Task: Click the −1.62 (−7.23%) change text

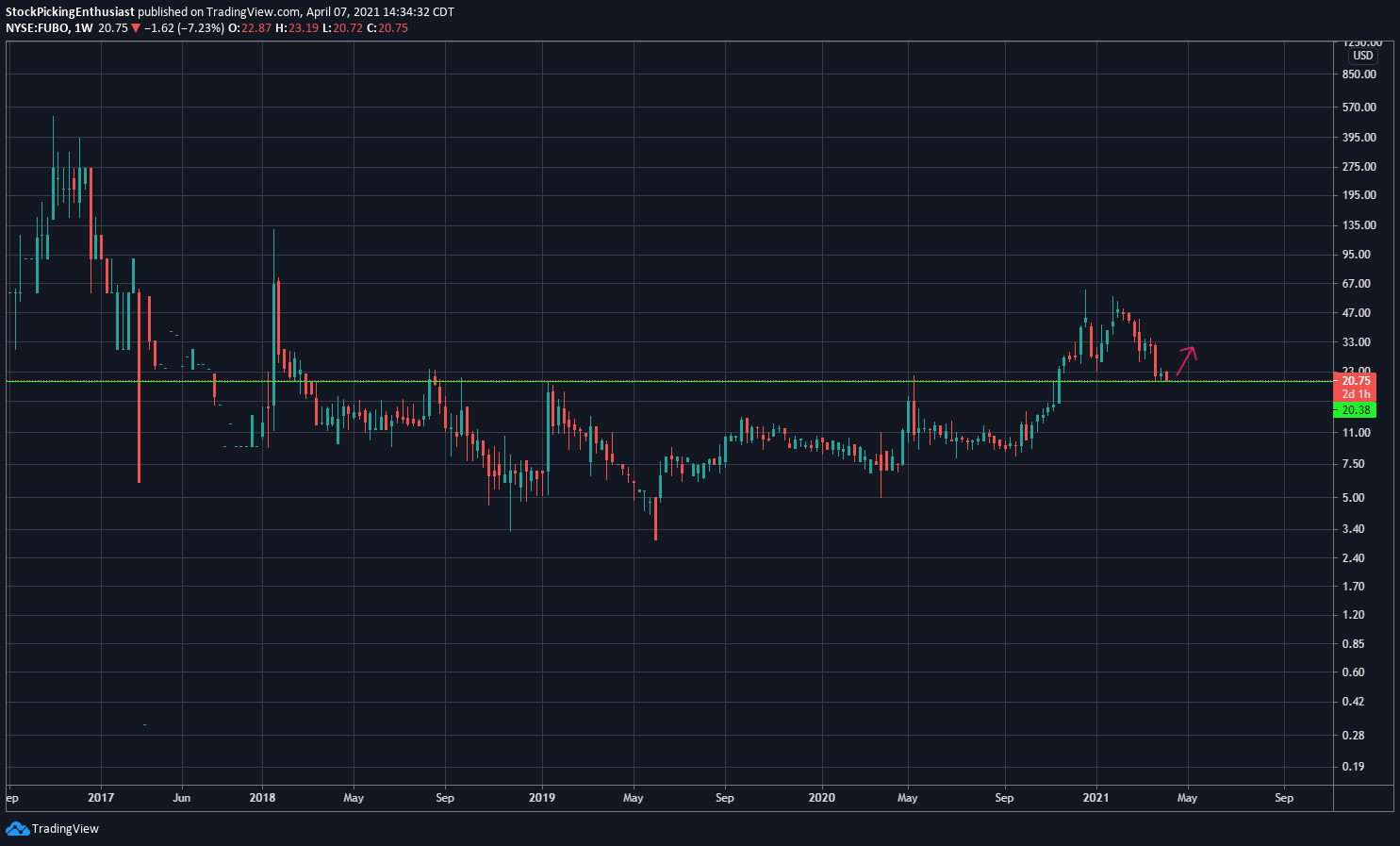Action: pyautogui.click(x=185, y=28)
